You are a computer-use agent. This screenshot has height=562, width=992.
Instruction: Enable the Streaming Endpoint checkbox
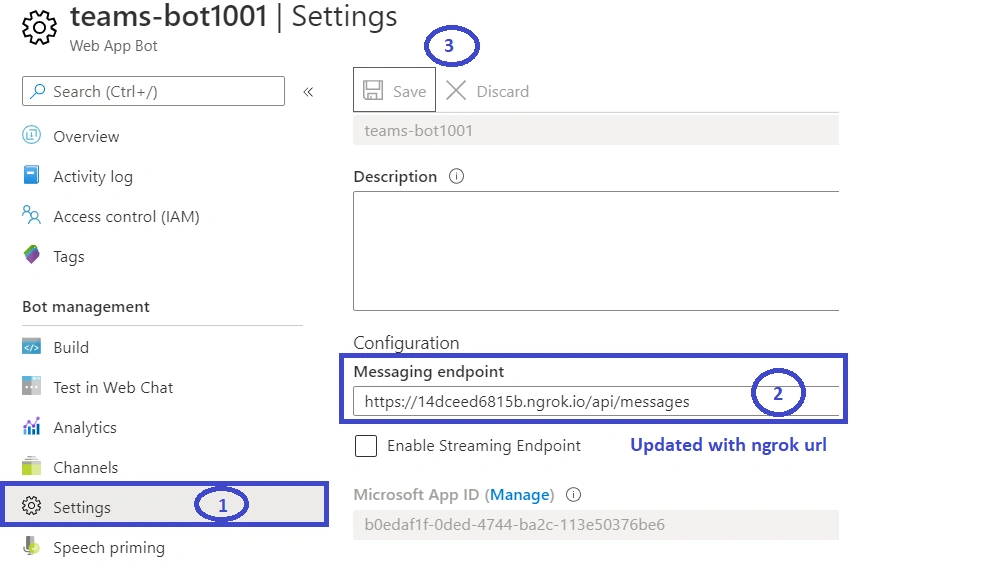pyautogui.click(x=366, y=446)
